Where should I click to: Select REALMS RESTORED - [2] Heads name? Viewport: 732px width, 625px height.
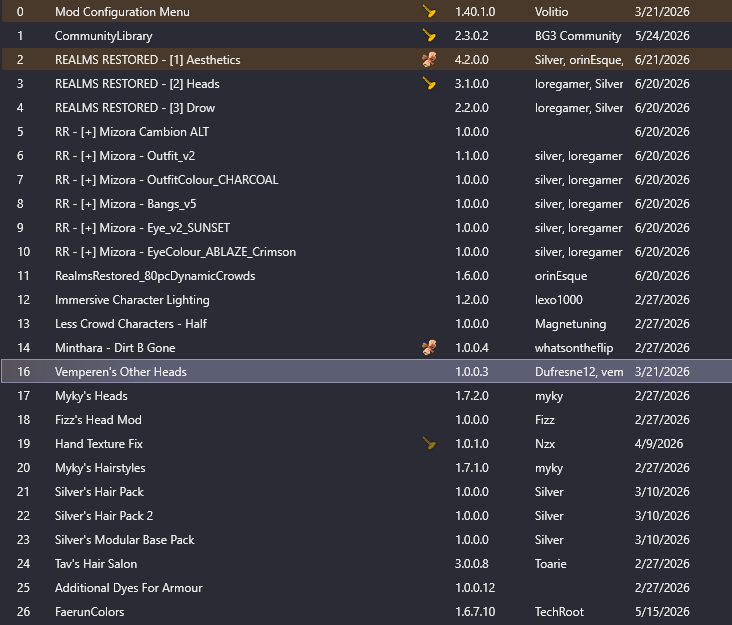click(x=137, y=84)
